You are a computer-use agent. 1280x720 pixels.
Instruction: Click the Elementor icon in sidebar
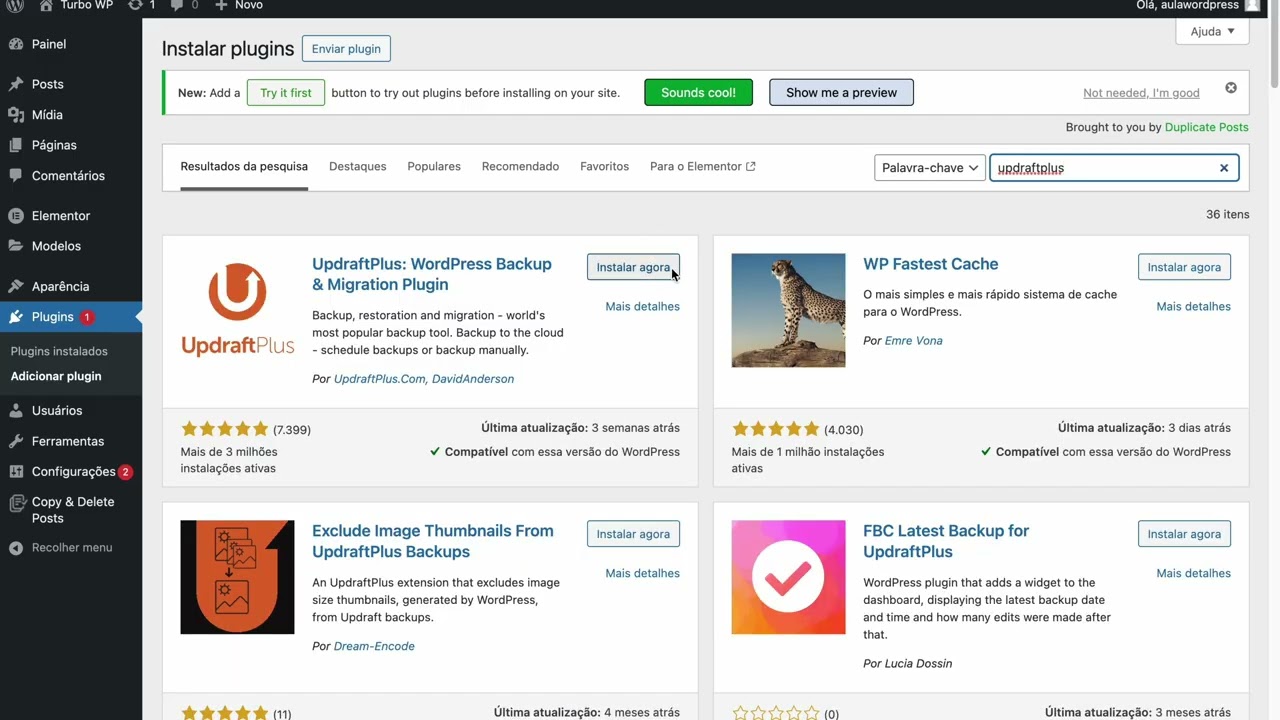(x=15, y=216)
